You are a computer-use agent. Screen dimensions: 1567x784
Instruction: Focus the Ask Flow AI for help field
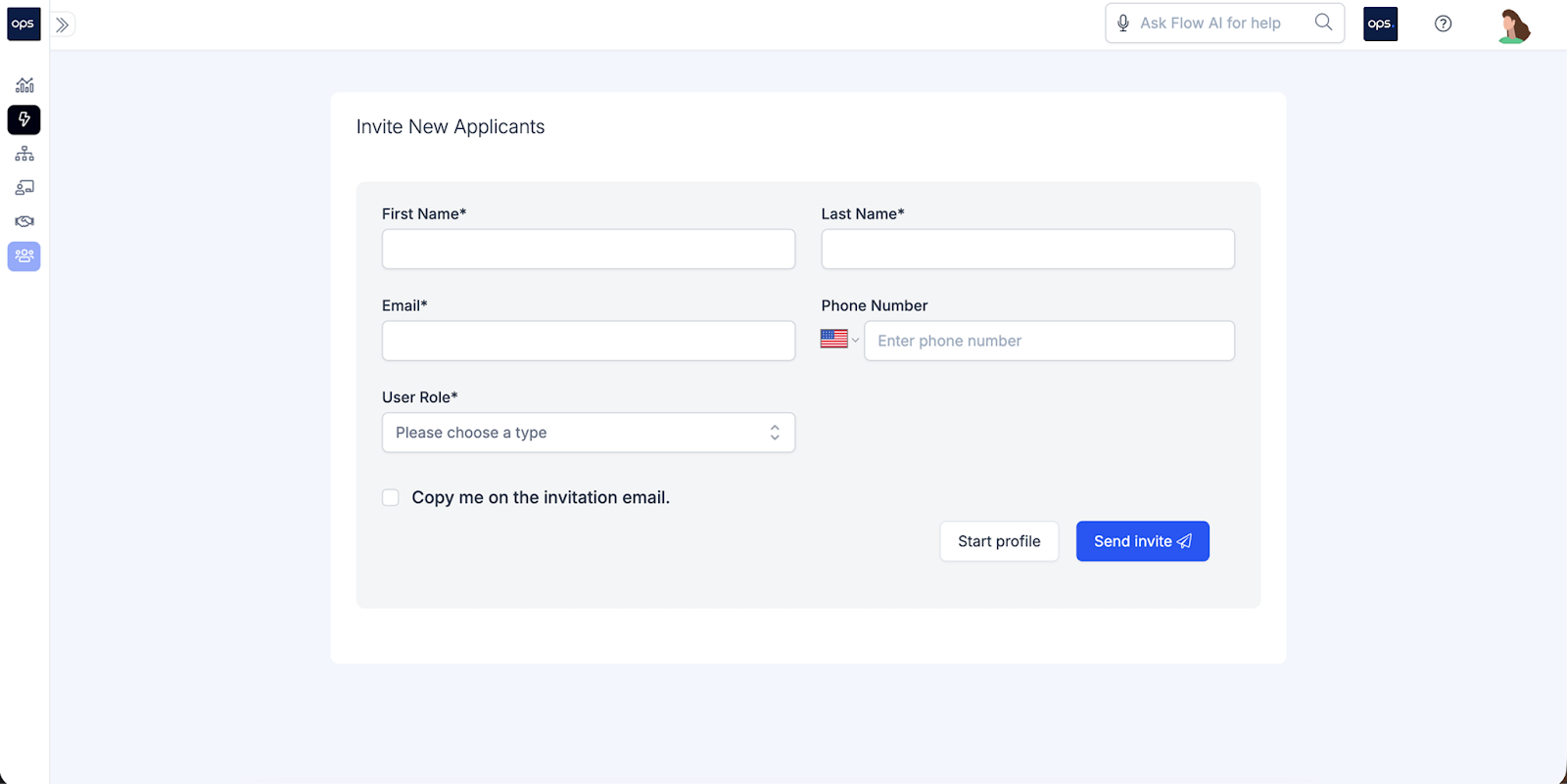point(1224,23)
